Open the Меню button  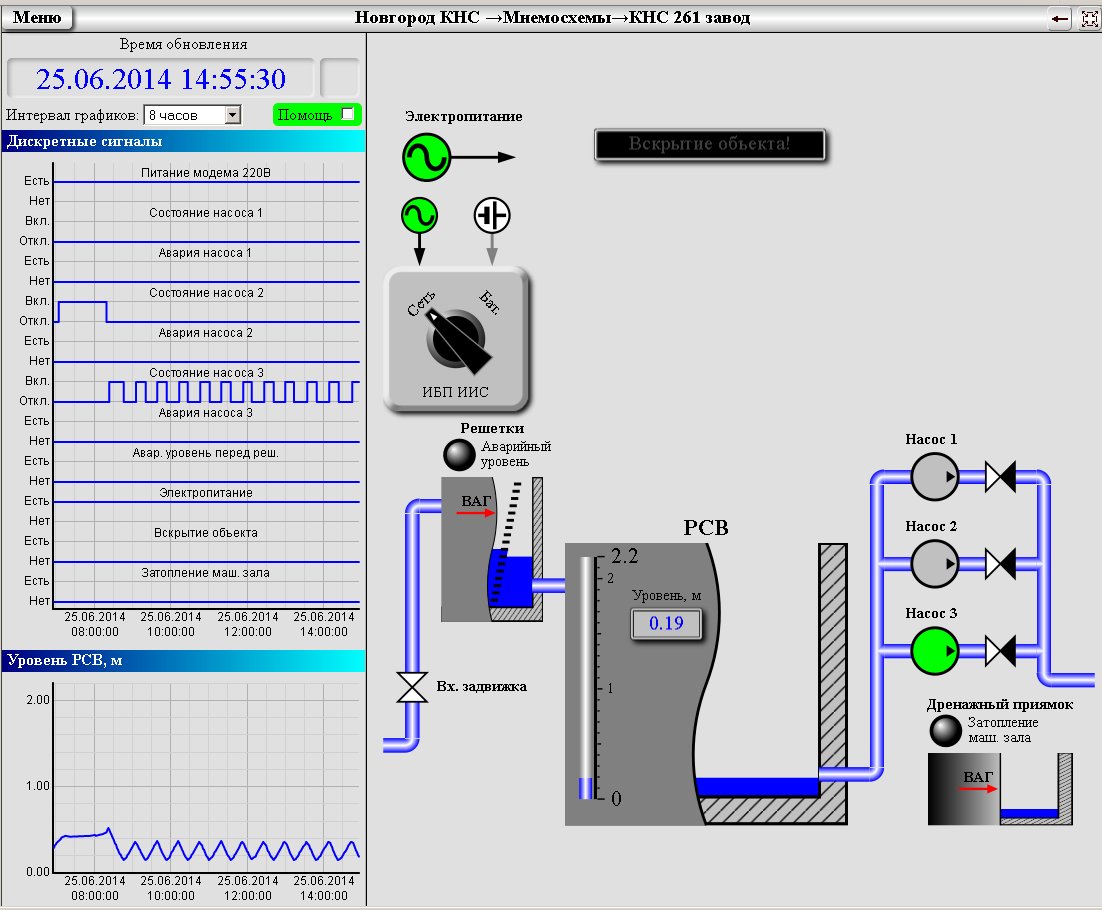[37, 18]
